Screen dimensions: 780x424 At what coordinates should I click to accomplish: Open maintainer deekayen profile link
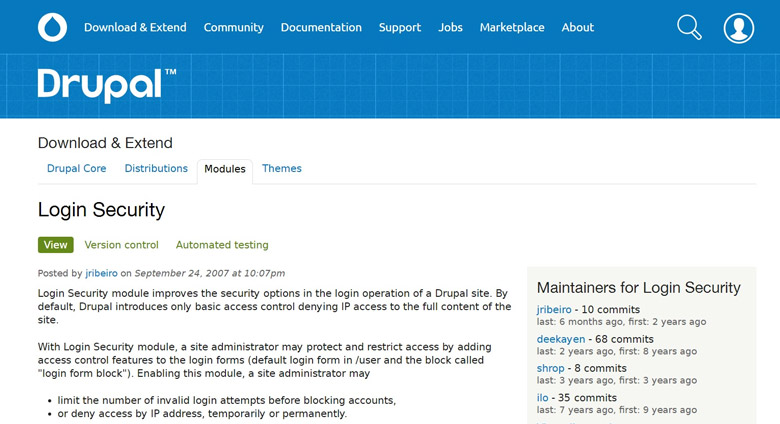coord(561,339)
